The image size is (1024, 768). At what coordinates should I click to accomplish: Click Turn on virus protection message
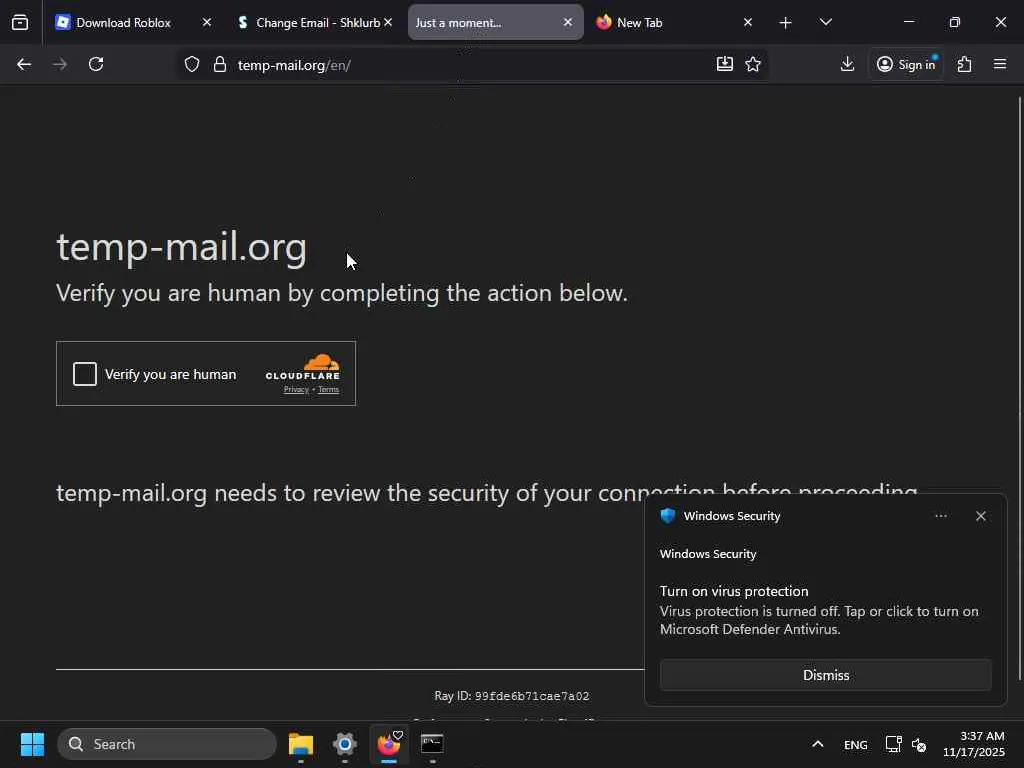(819, 610)
